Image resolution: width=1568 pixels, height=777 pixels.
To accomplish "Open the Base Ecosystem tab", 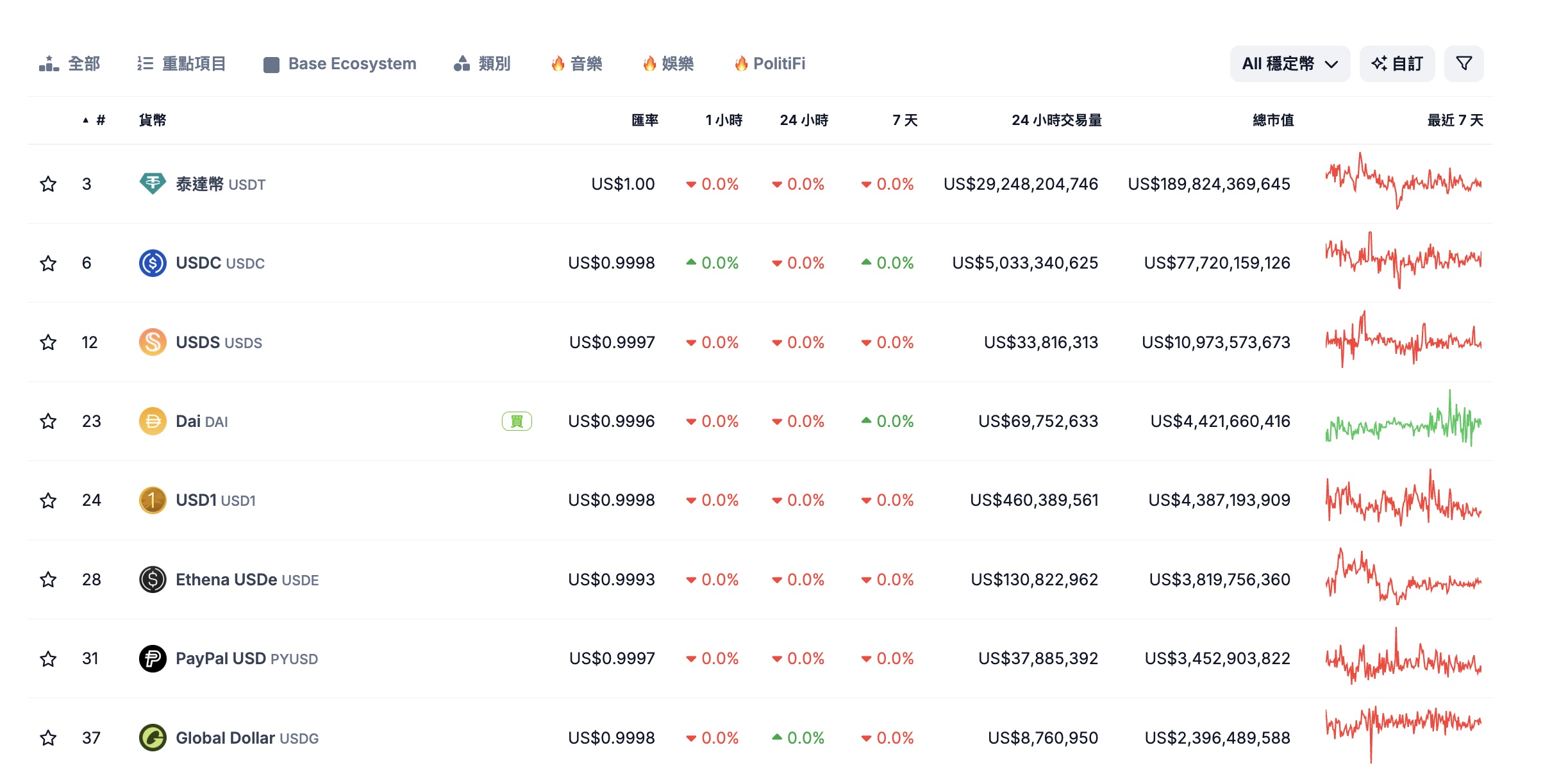I will (340, 63).
